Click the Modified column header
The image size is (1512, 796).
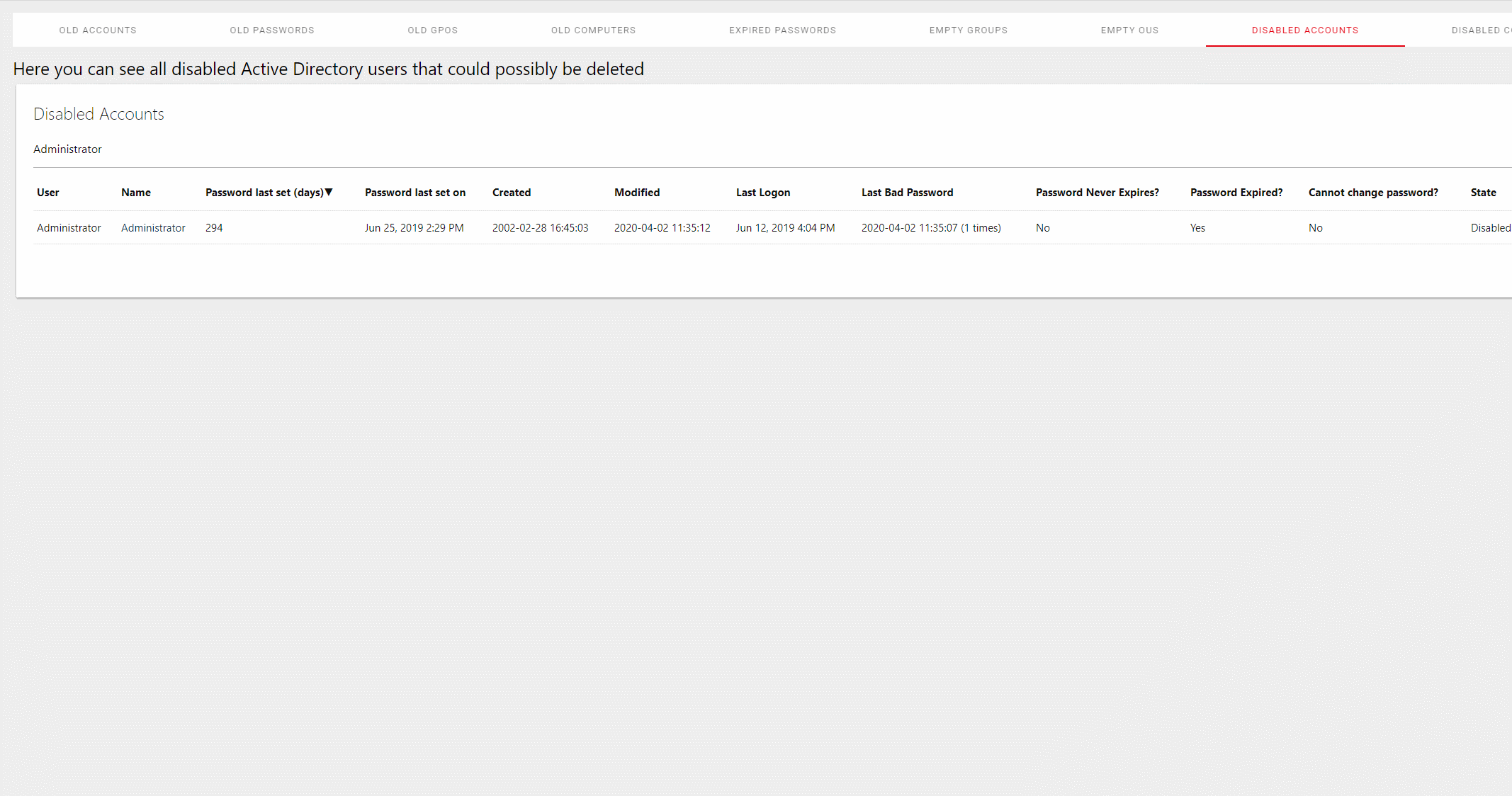pyautogui.click(x=637, y=193)
